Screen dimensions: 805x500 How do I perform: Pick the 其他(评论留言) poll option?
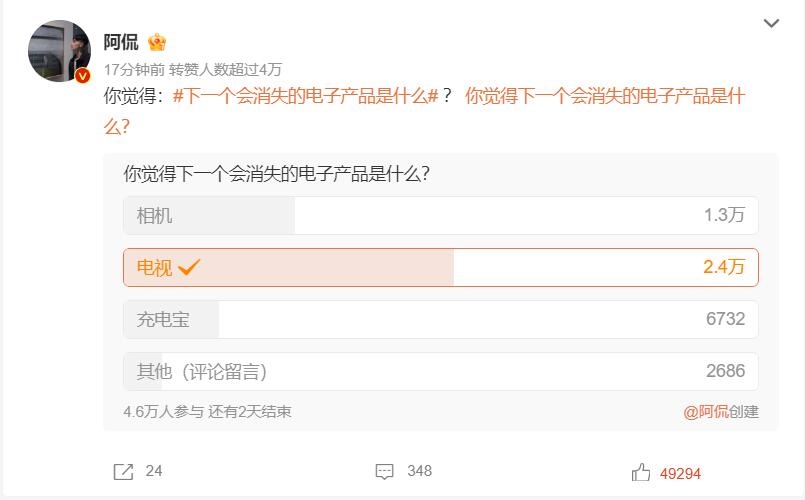[x=440, y=371]
